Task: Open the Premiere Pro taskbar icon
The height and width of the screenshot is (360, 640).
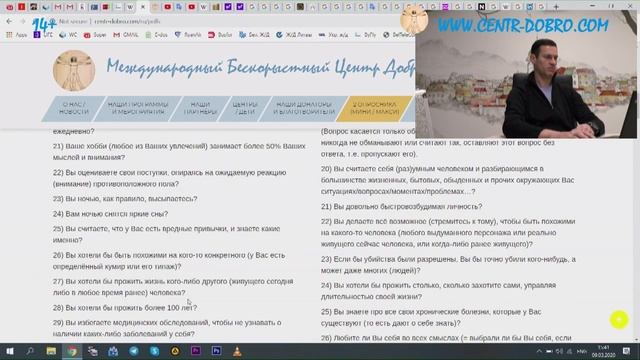Action: pos(196,351)
